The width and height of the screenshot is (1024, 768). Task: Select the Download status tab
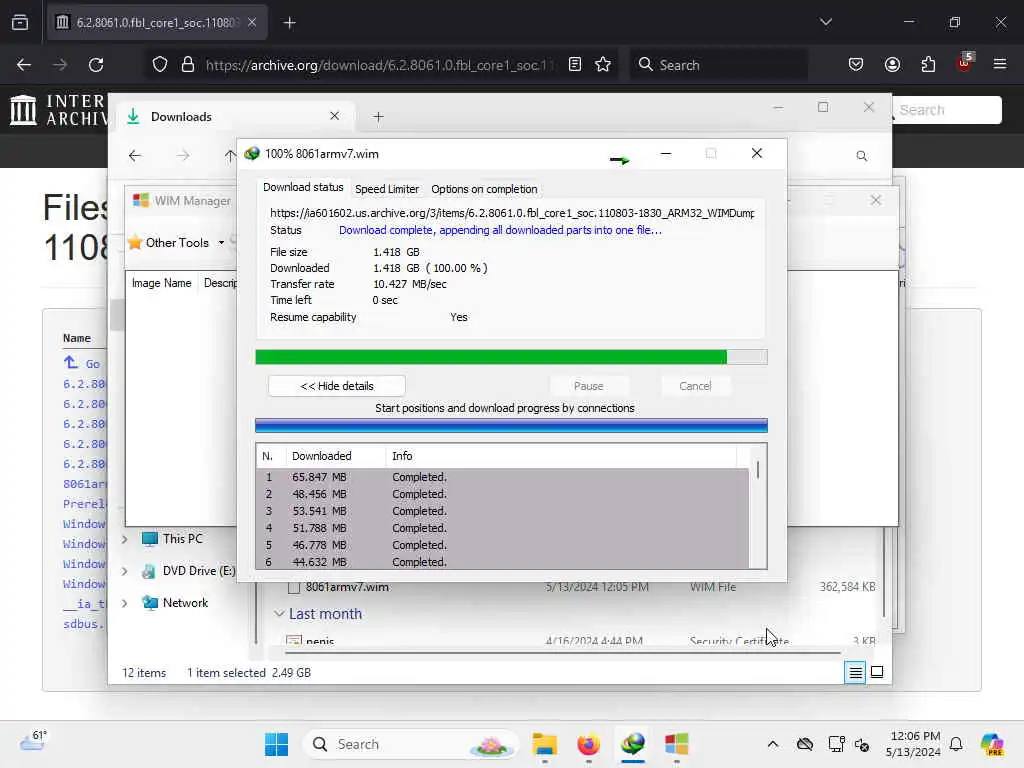[303, 187]
